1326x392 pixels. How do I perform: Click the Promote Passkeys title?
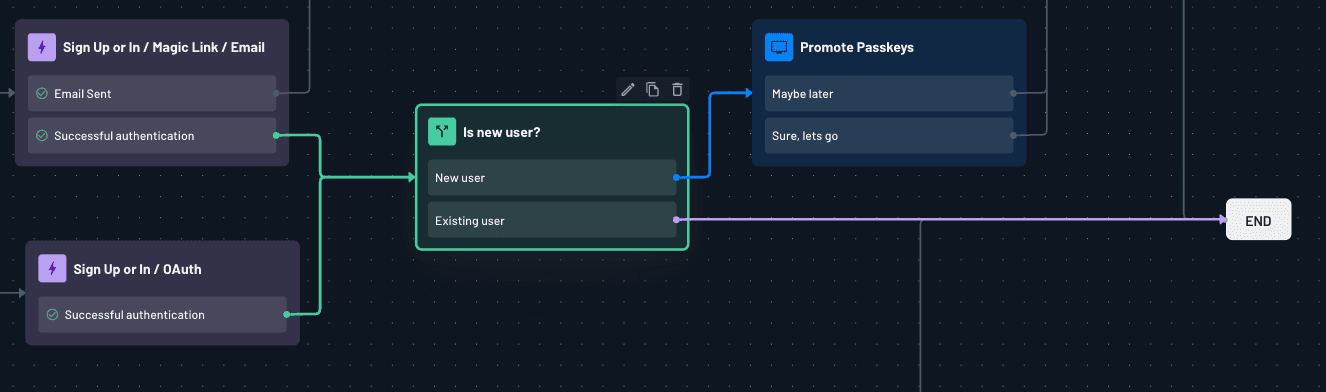click(857, 47)
